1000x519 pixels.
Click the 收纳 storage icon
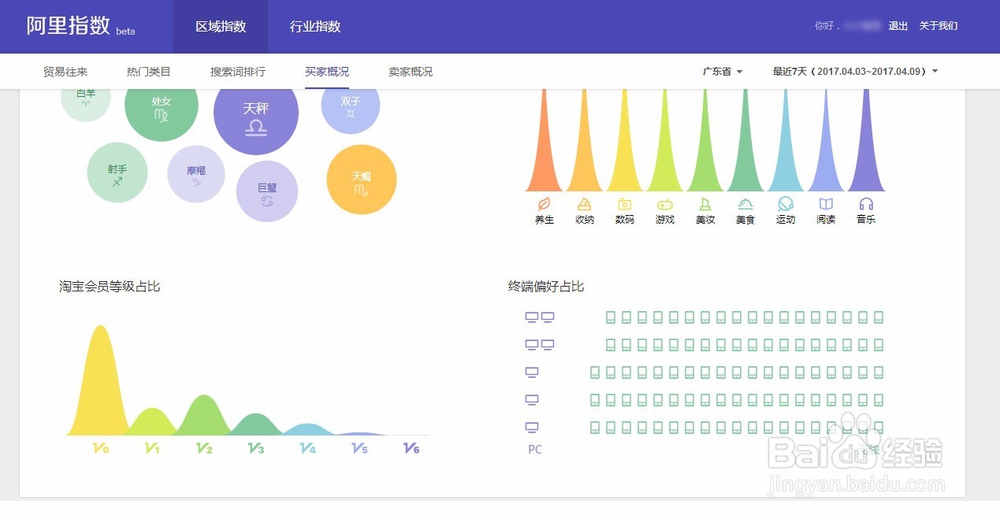[584, 204]
